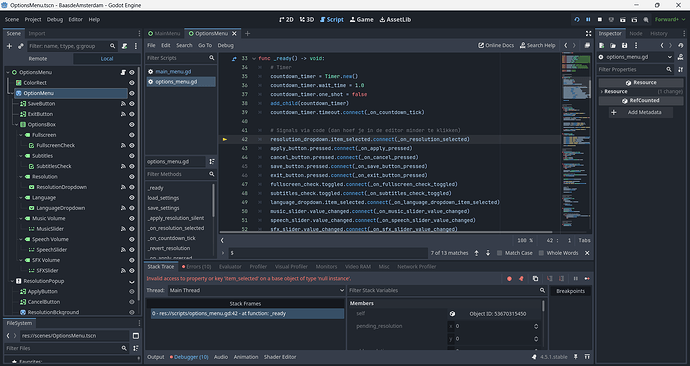Attach script icon beside the scene filter
Viewport: 690px width, 366px height.
125,46
